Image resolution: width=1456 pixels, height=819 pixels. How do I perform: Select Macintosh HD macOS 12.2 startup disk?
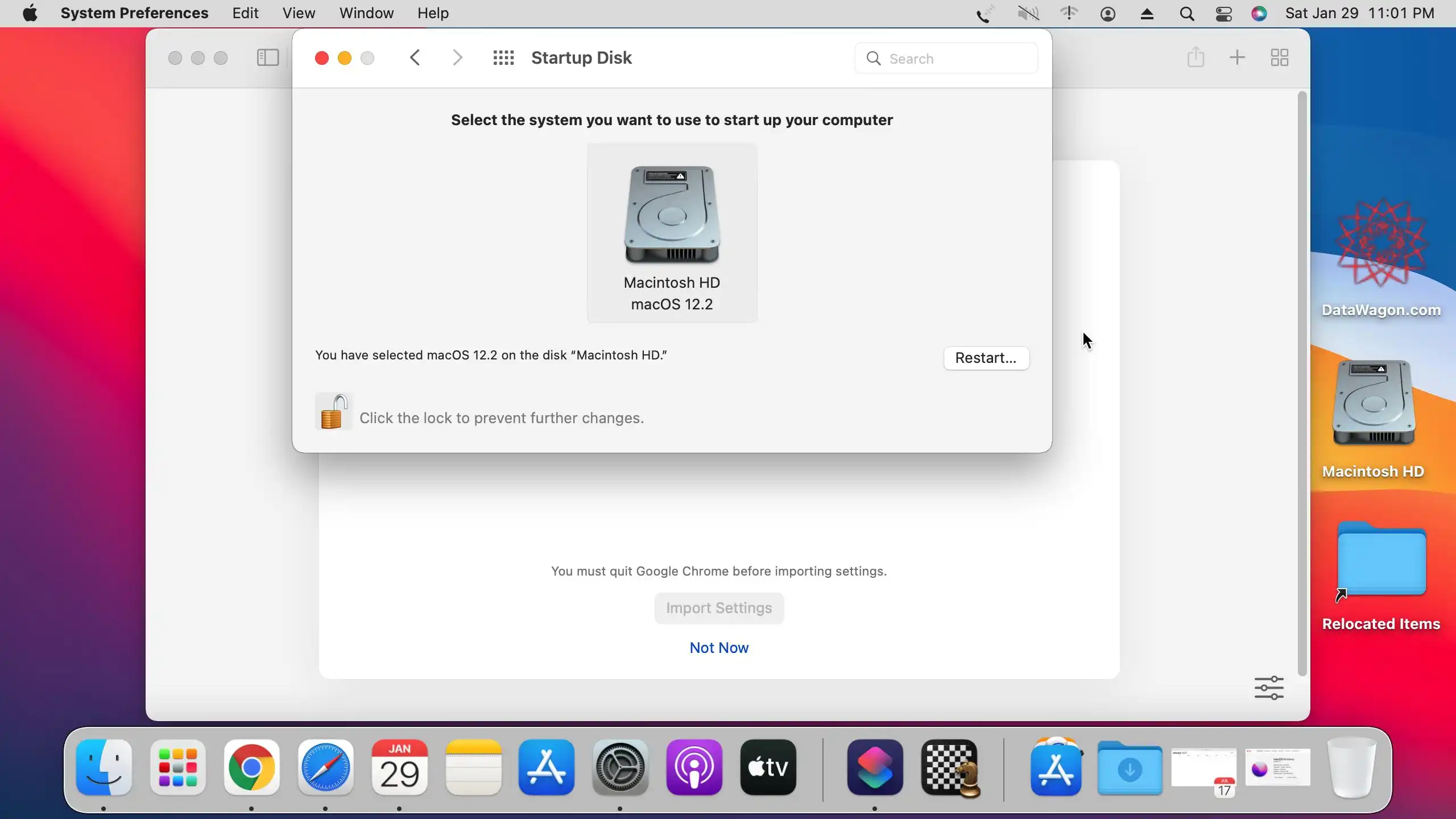[x=672, y=233]
